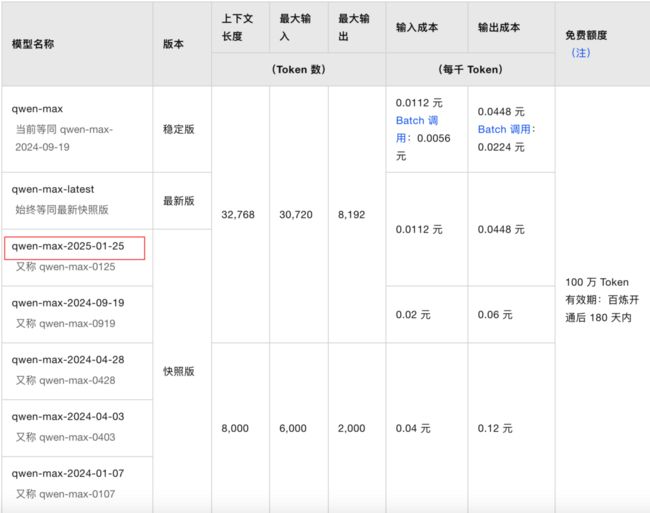The image size is (650, 513).
Task: Select the 快照版 version cell
Action: tap(179, 371)
